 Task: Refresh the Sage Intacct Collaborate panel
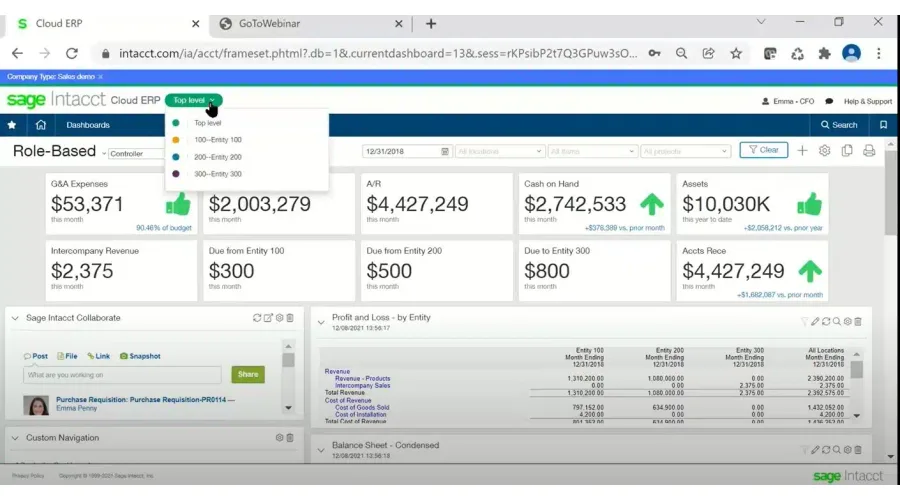pos(257,317)
